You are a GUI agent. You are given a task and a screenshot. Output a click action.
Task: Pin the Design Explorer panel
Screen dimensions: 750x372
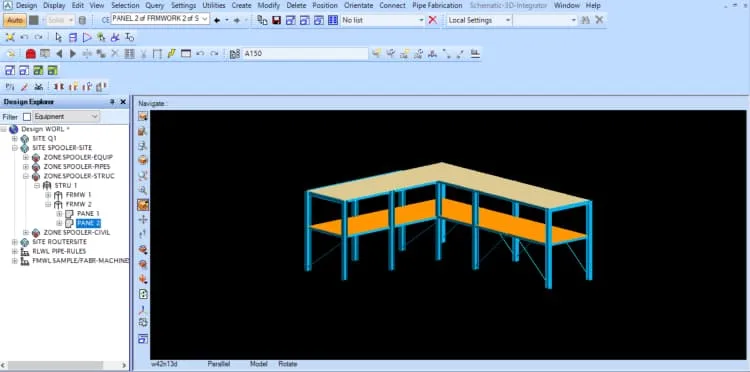pyautogui.click(x=112, y=102)
